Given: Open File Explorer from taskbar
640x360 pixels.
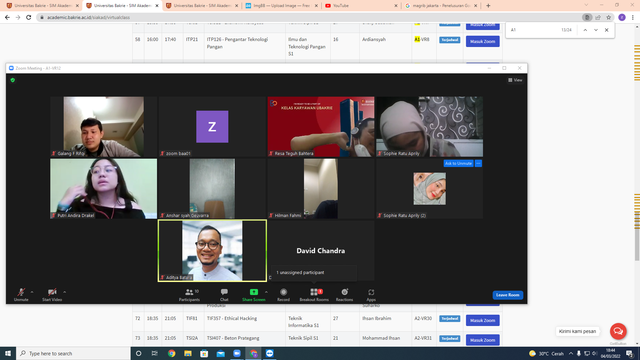Looking at the screenshot, I should tap(188, 353).
